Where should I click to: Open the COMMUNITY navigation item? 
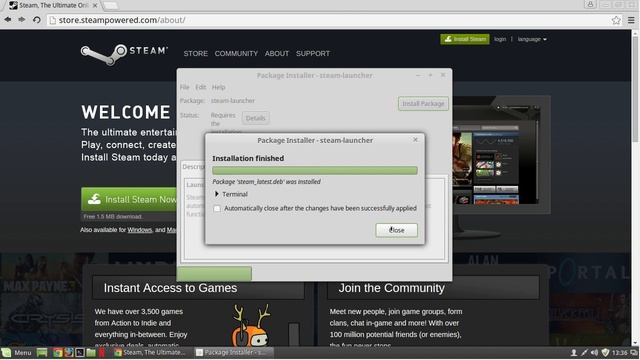[x=236, y=53]
